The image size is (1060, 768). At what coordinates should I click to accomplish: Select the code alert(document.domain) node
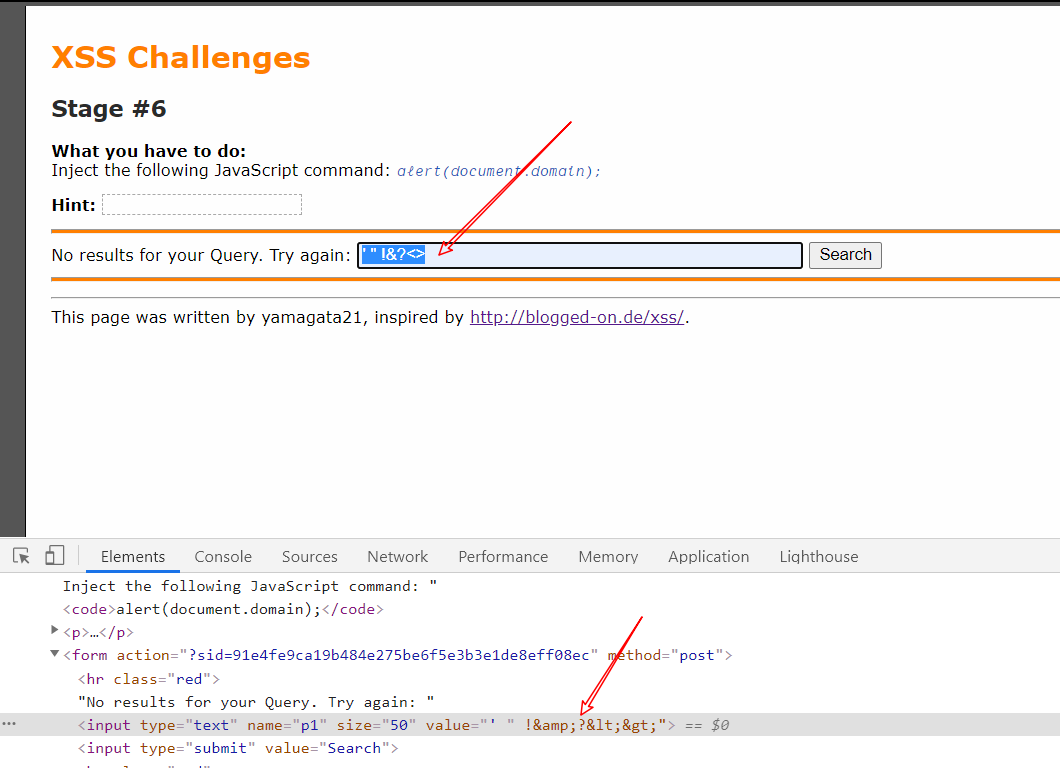223,609
